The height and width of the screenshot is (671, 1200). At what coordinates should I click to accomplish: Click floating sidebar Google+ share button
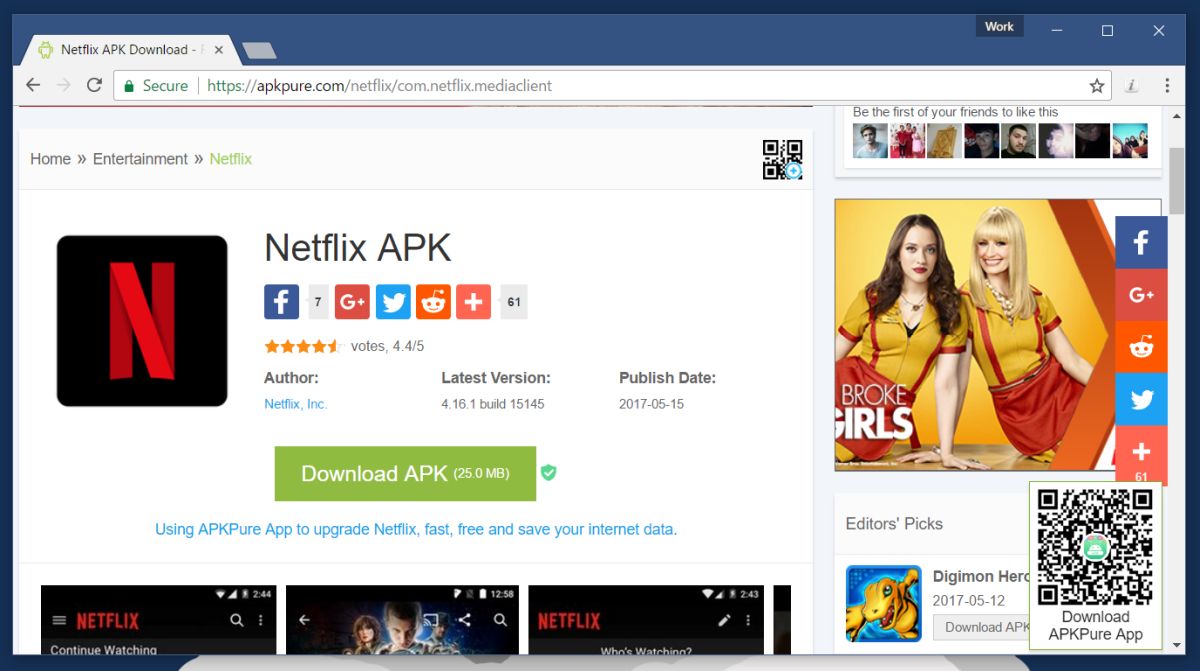click(x=1141, y=294)
